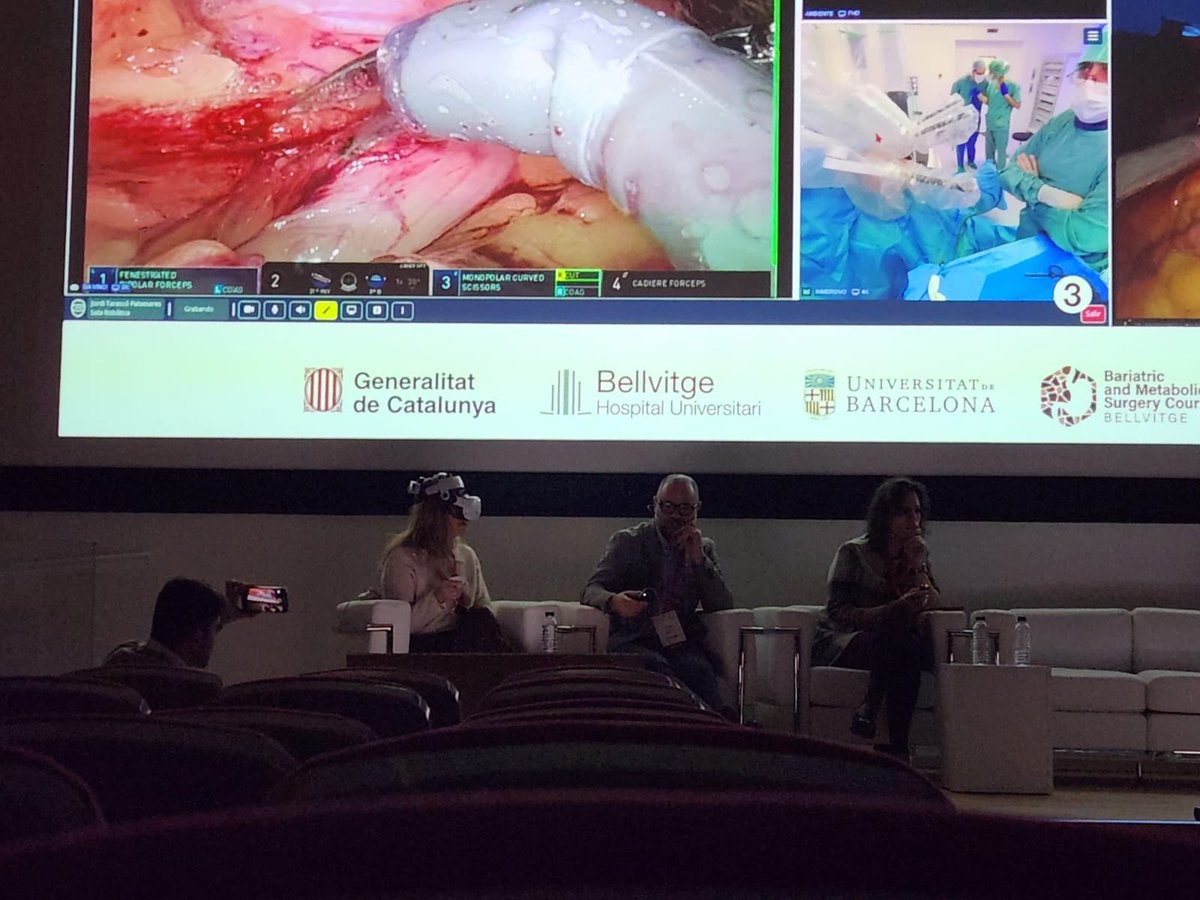The width and height of the screenshot is (1200, 900).
Task: Click the Generalitat de Catalunya logo
Action: [399, 392]
